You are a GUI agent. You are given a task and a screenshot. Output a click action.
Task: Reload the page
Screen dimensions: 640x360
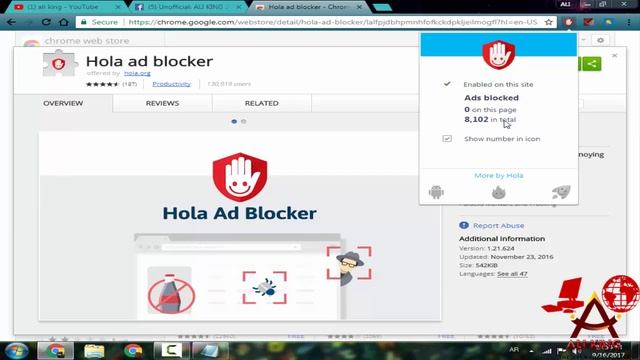coord(46,22)
